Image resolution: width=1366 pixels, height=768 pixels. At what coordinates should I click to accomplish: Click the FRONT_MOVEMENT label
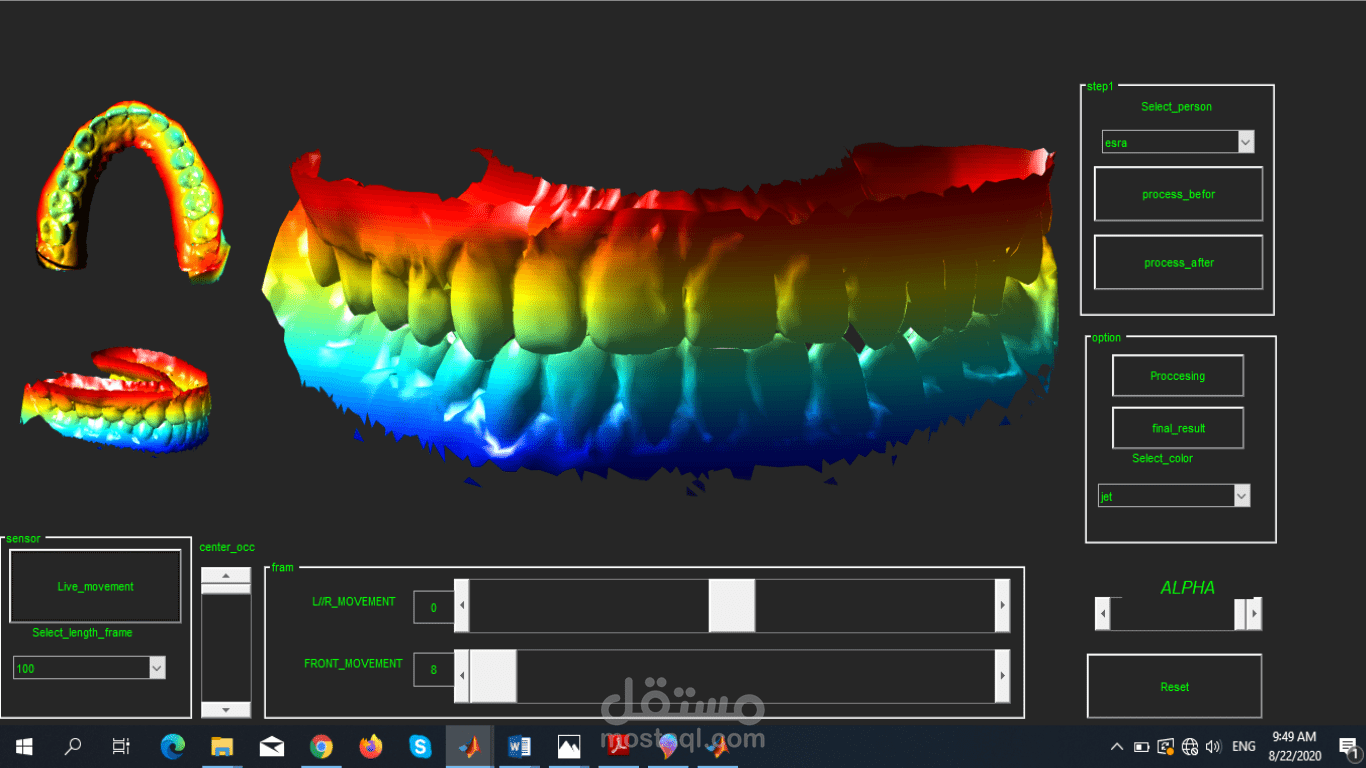click(353, 664)
